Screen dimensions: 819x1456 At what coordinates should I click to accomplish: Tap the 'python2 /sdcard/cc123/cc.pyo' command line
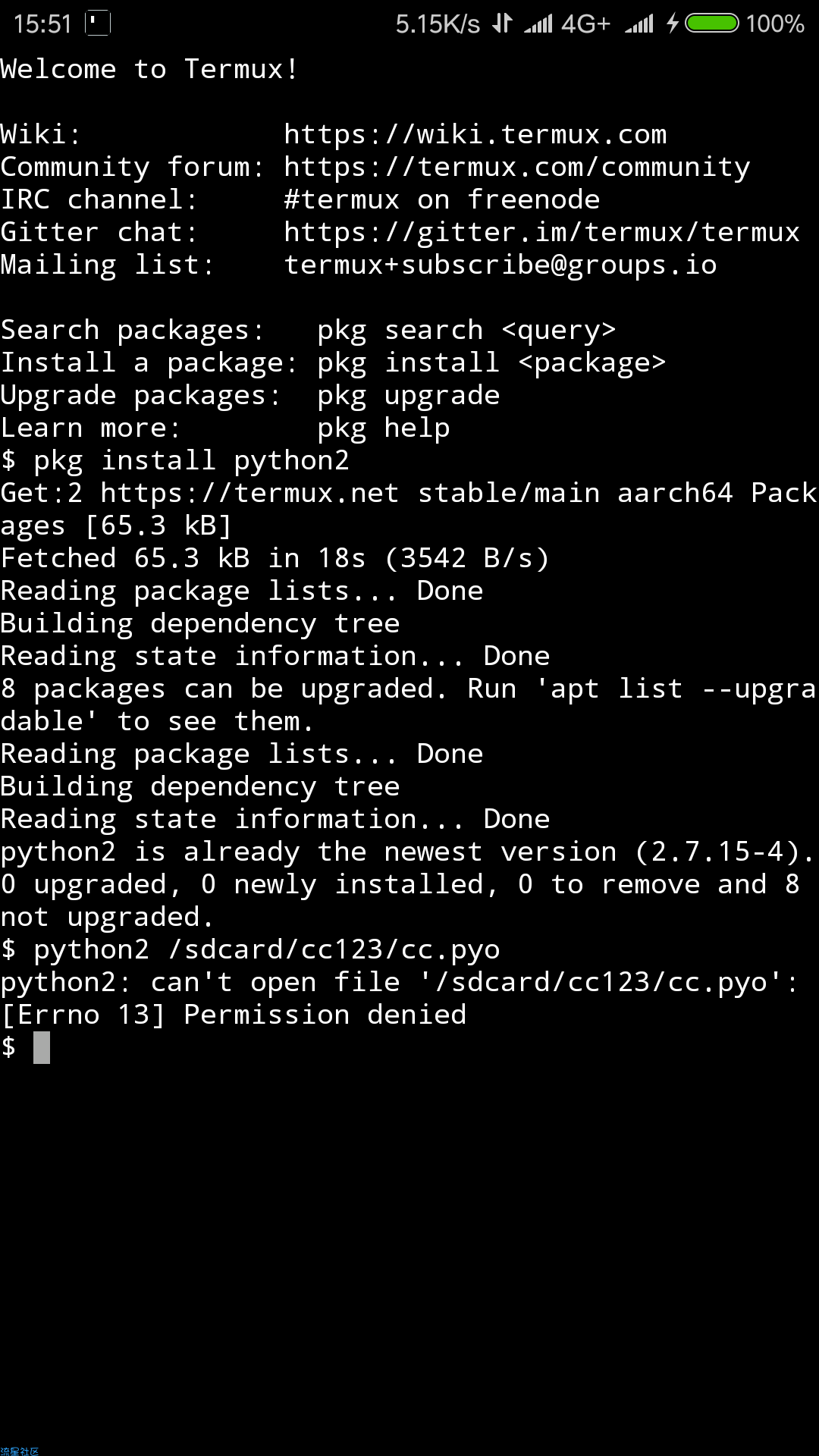tap(251, 949)
